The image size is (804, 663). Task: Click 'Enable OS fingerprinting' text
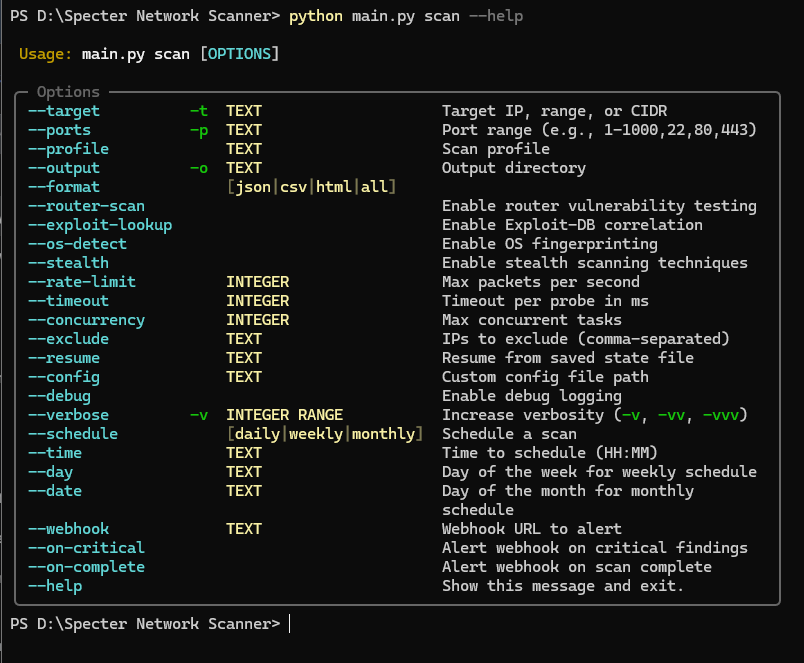tap(550, 244)
